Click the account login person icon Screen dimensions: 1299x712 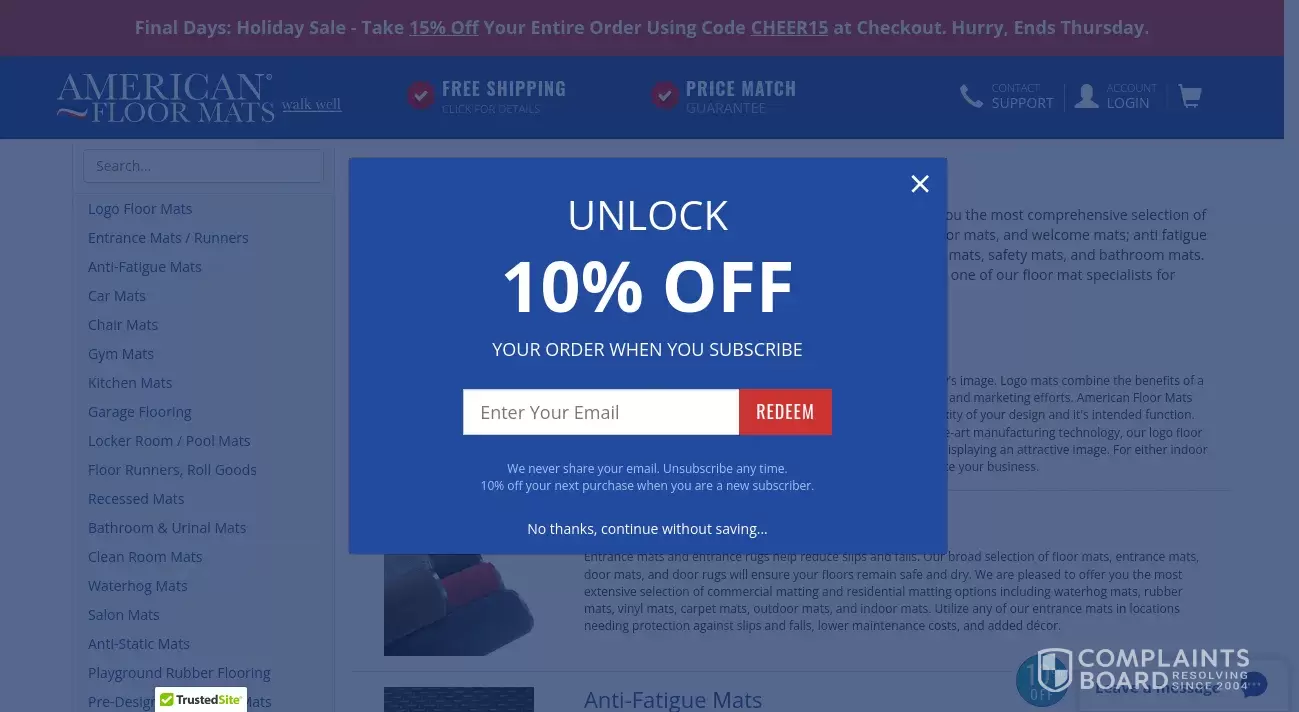click(1087, 96)
